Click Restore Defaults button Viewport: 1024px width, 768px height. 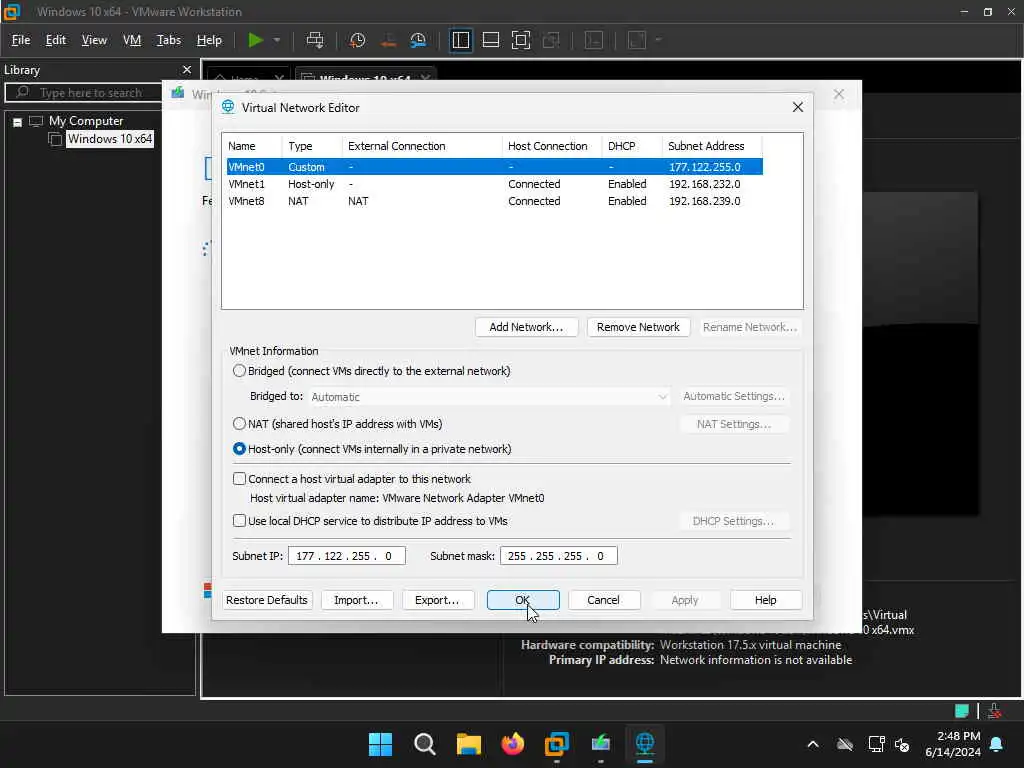(266, 600)
